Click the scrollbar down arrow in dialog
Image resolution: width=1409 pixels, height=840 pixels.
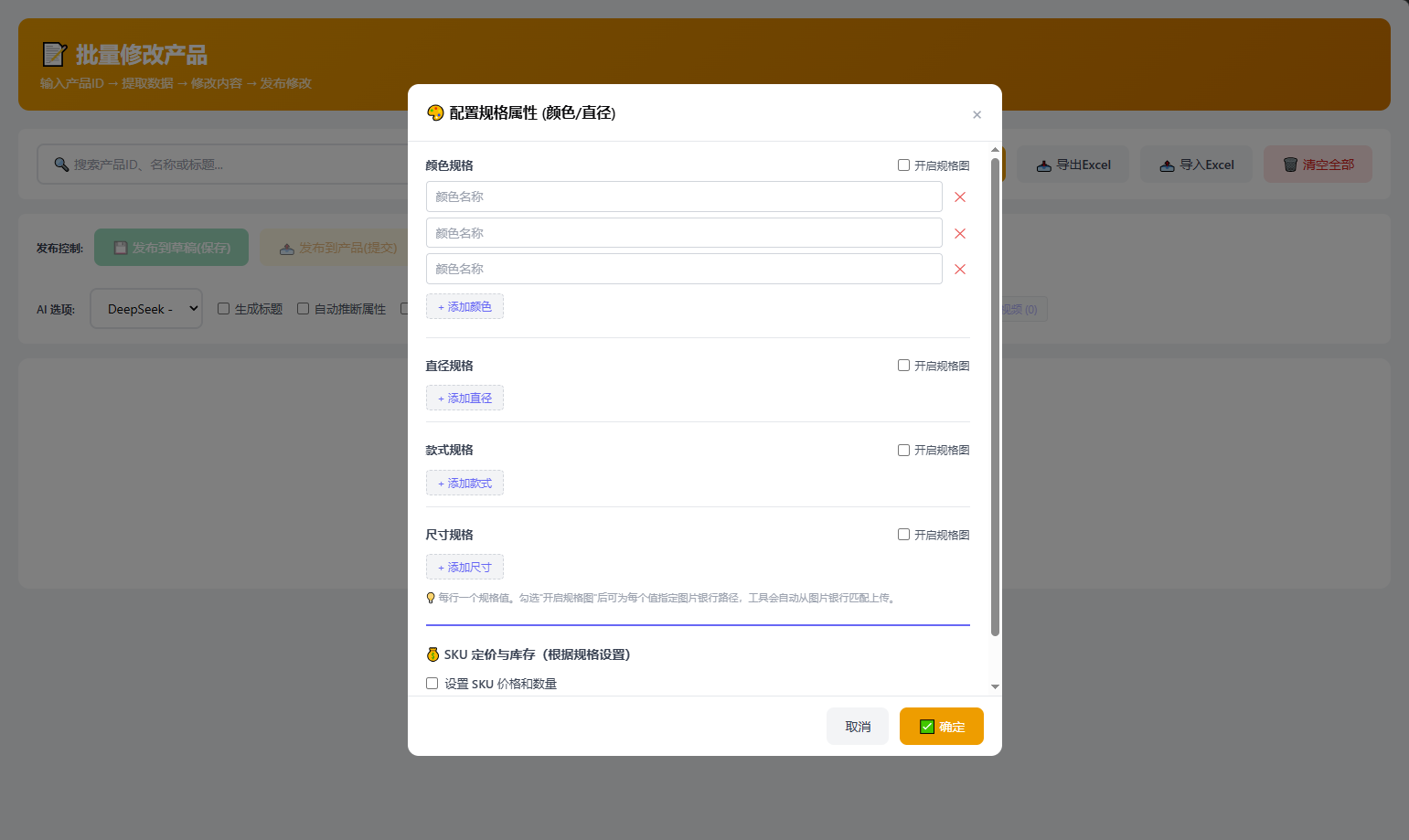tap(995, 686)
